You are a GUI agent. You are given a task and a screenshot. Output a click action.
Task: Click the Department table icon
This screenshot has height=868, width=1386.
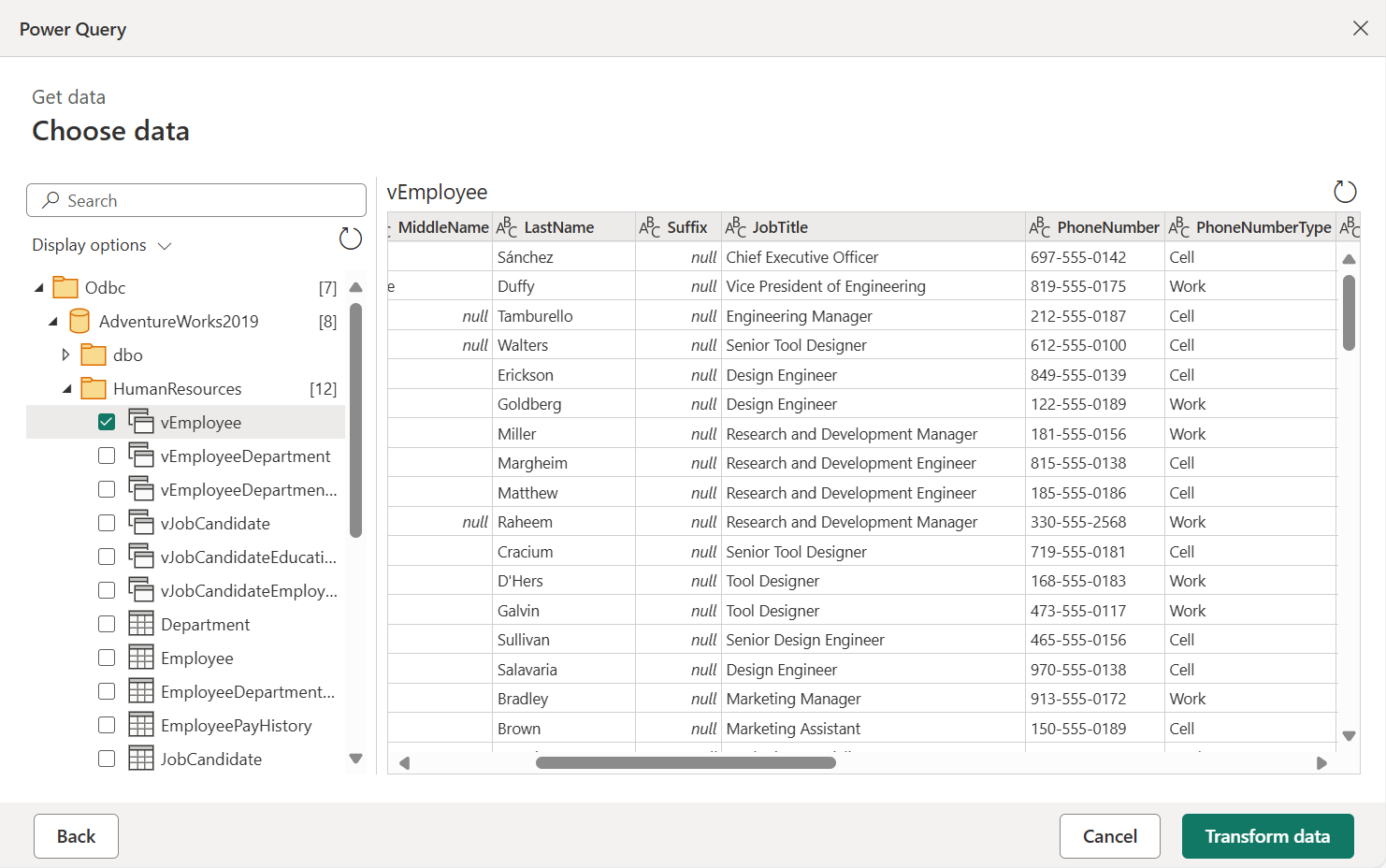[x=141, y=624]
